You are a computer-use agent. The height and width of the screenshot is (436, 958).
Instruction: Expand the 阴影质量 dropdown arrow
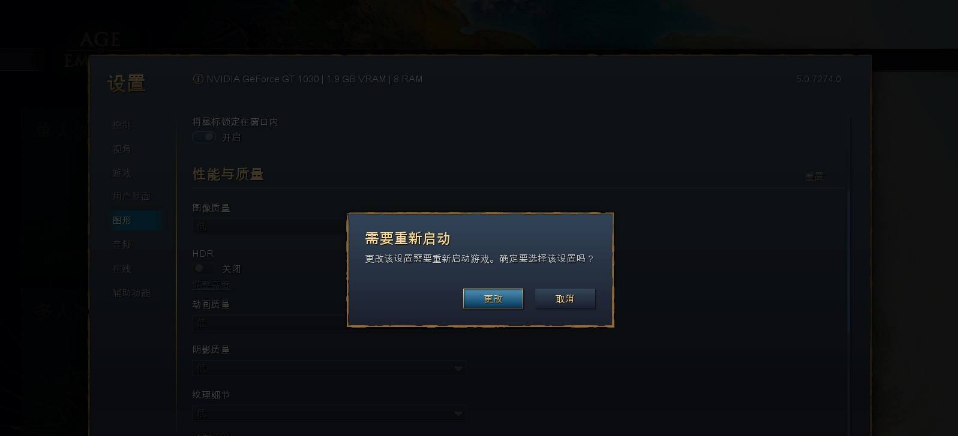click(458, 369)
